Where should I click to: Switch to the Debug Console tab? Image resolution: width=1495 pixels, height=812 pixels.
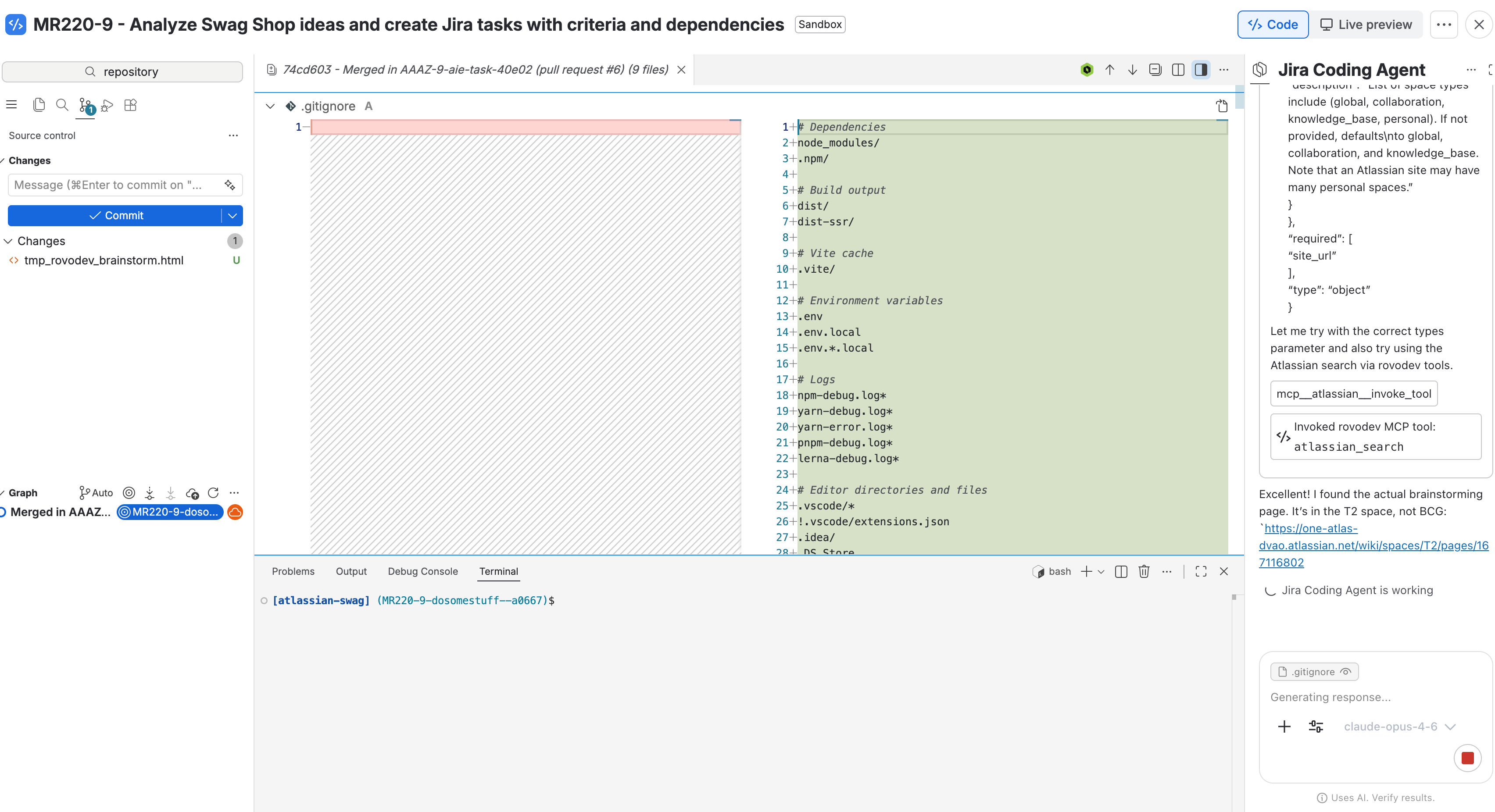pyautogui.click(x=422, y=571)
